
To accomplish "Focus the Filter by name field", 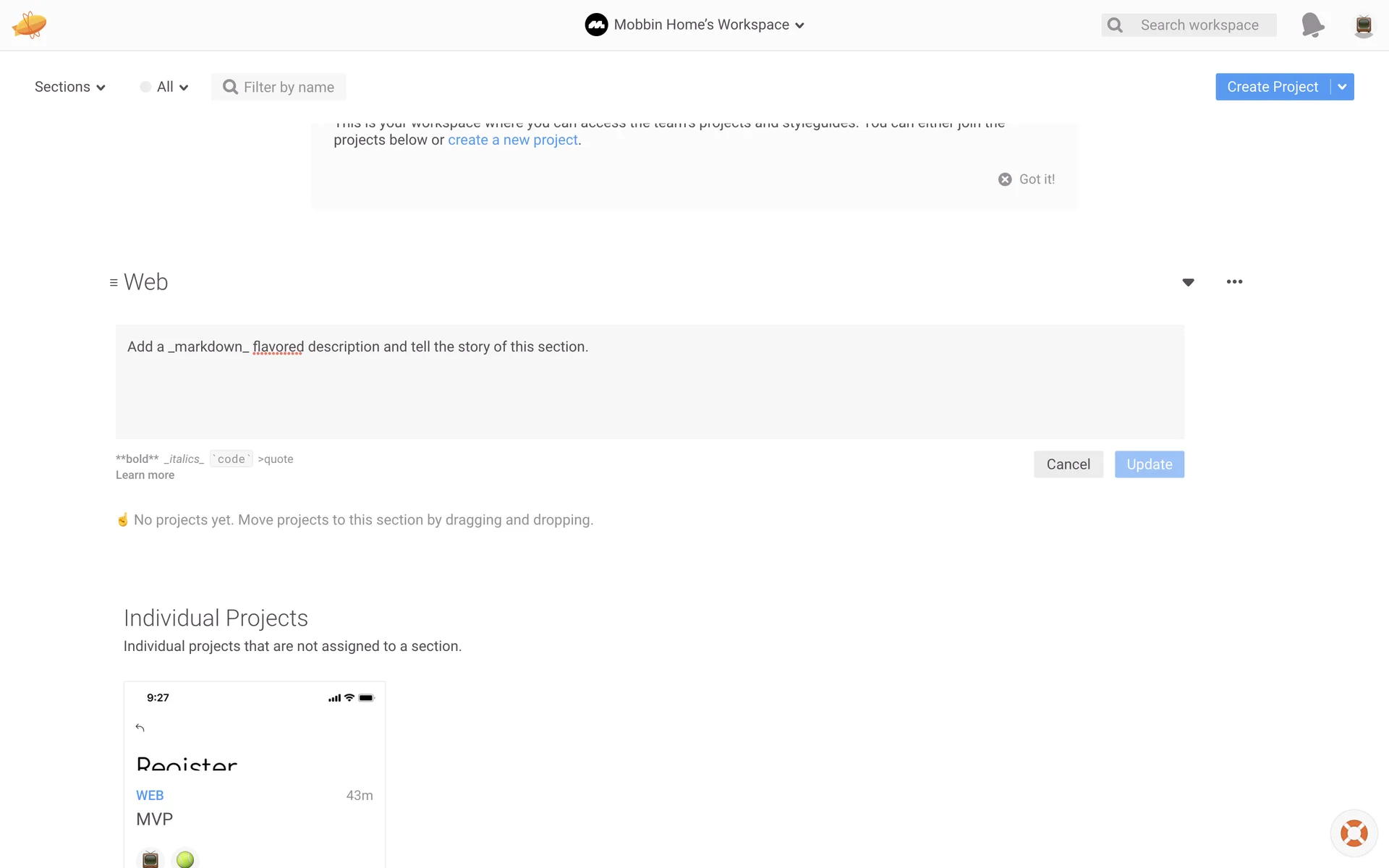I will [x=288, y=88].
